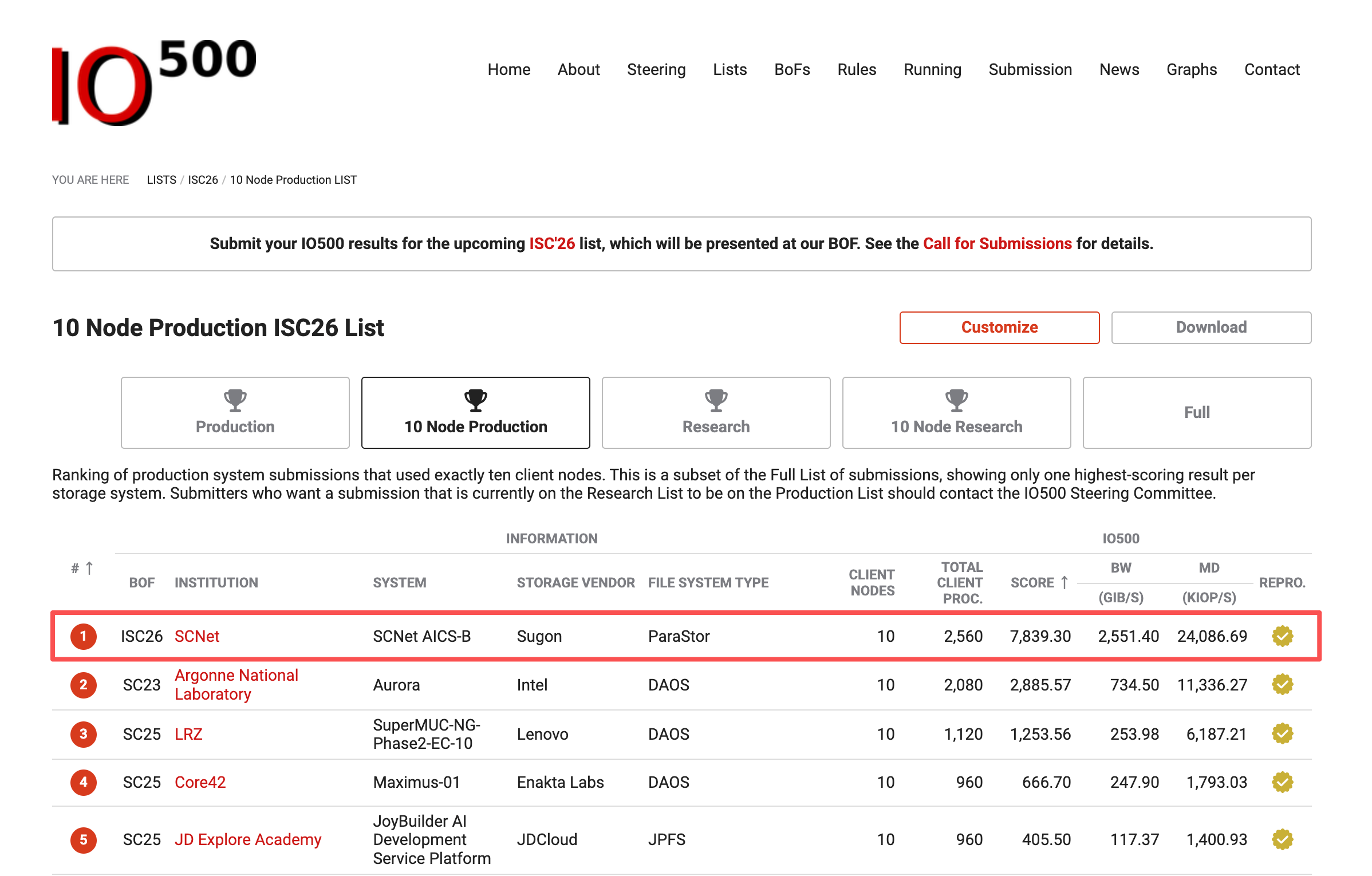Navigate to ISC26 breadcrumb
1372x876 pixels.
[203, 180]
